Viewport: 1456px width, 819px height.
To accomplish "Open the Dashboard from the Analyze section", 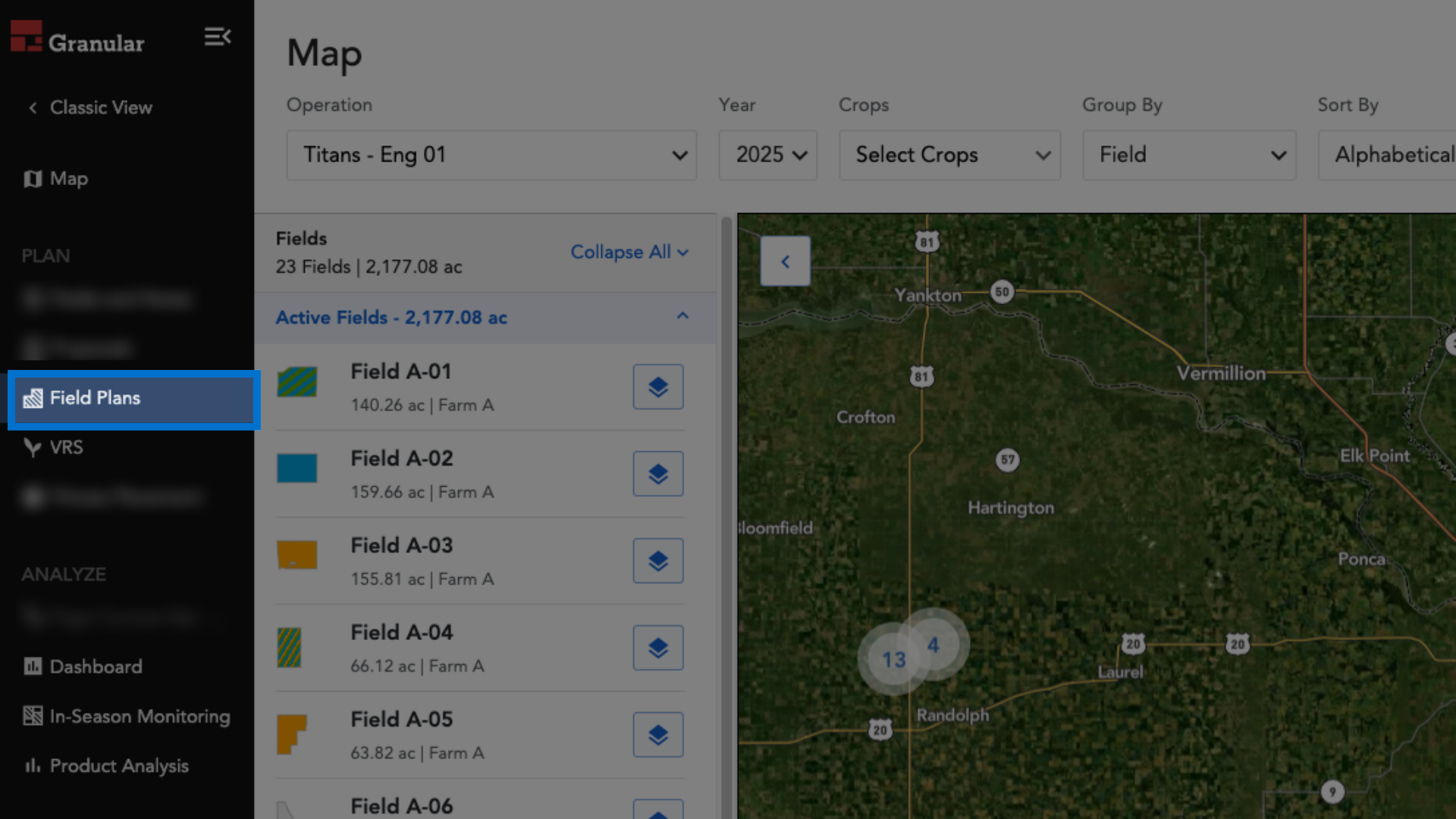I will pyautogui.click(x=95, y=667).
